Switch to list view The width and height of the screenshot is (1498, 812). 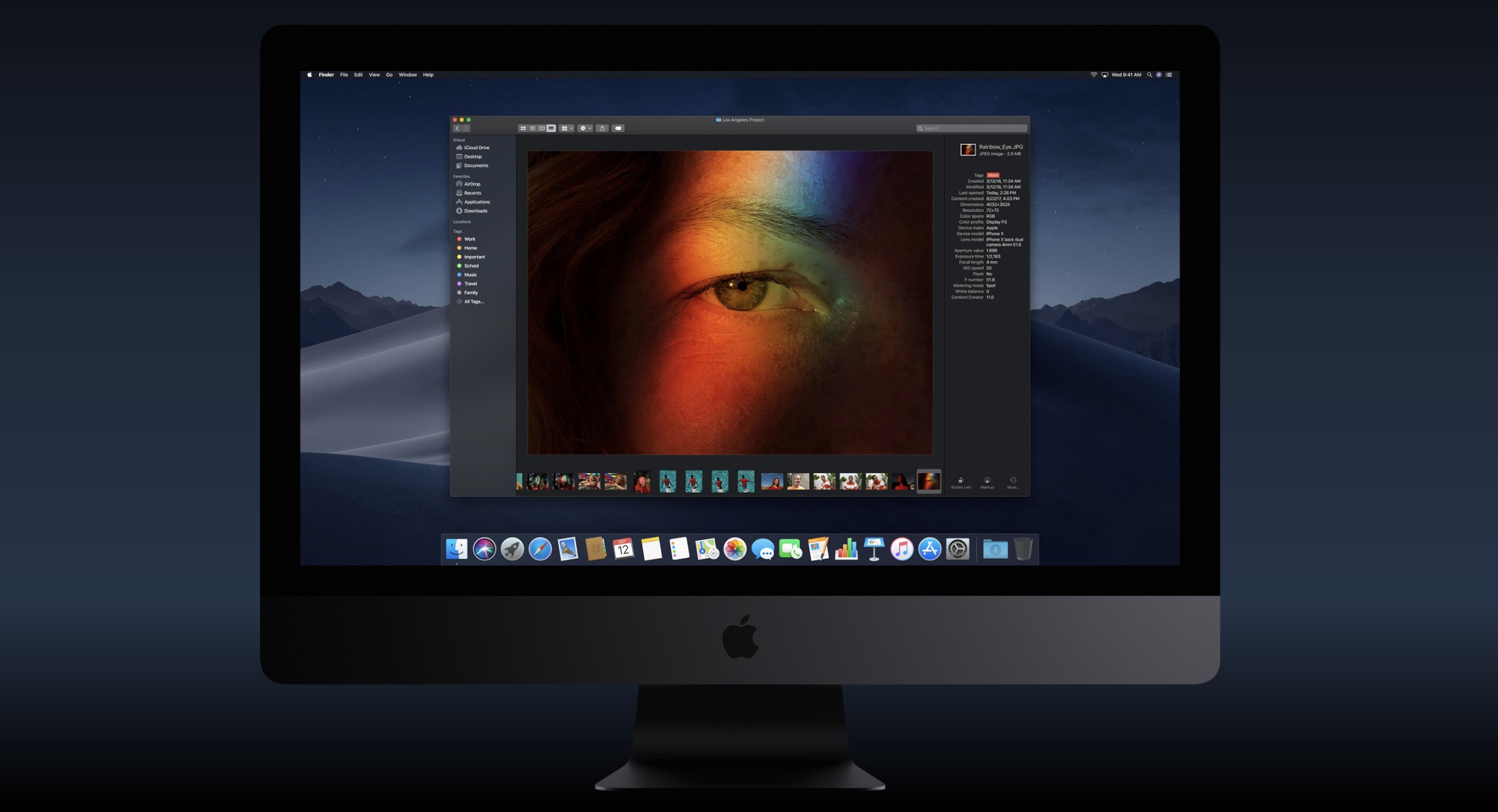533,128
